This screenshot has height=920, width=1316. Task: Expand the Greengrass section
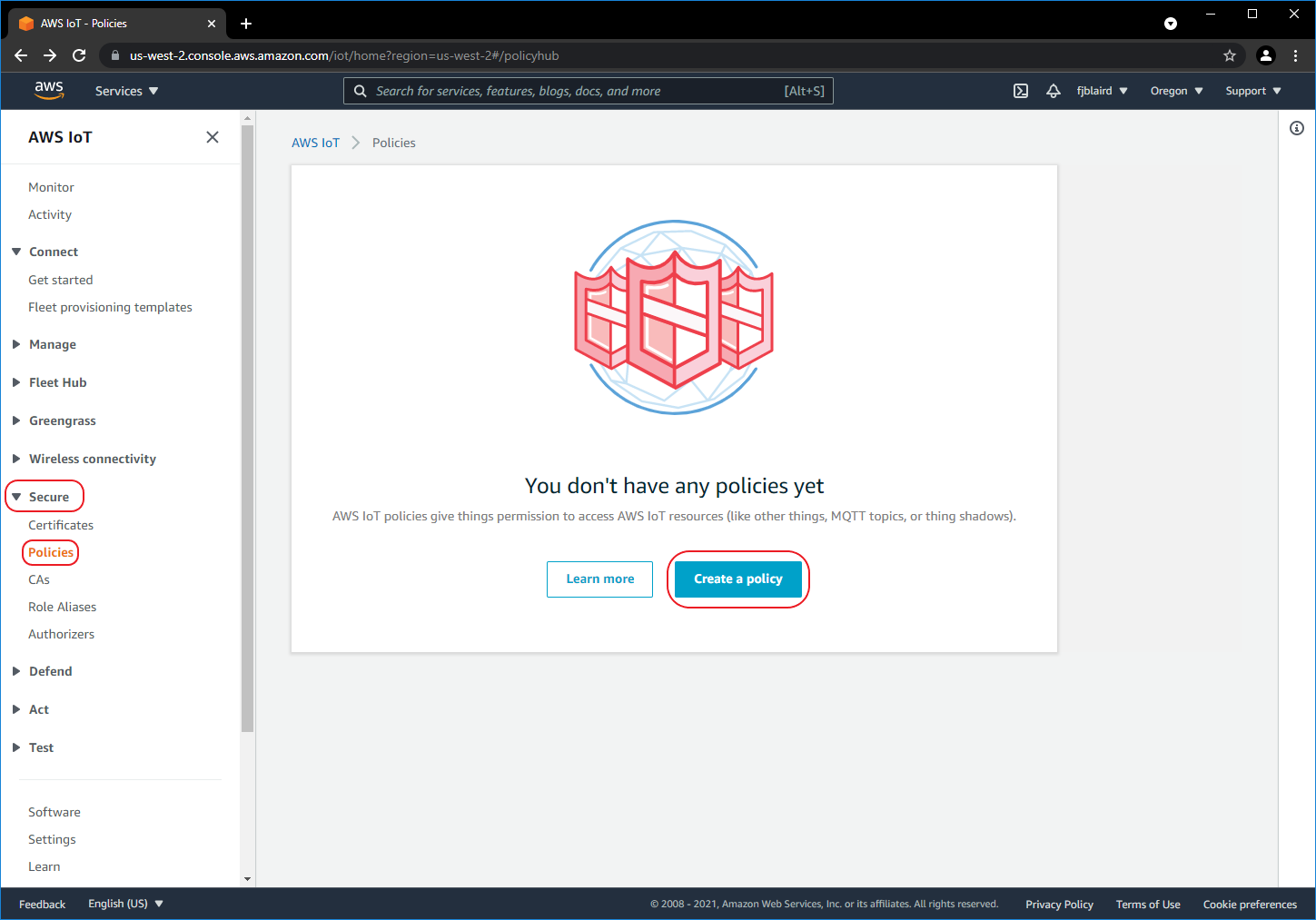[x=62, y=420]
